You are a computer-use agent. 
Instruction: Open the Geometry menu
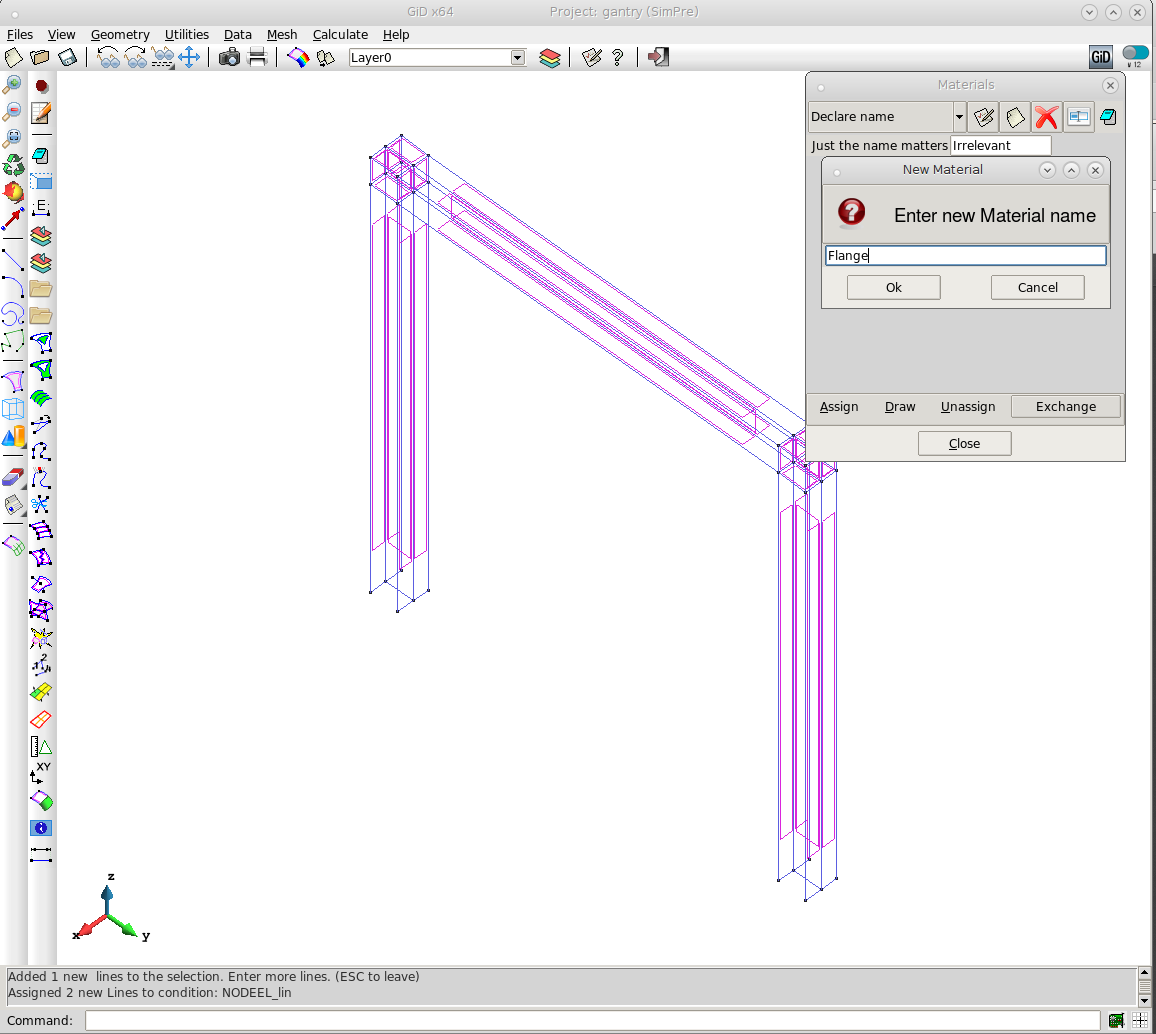tap(120, 34)
